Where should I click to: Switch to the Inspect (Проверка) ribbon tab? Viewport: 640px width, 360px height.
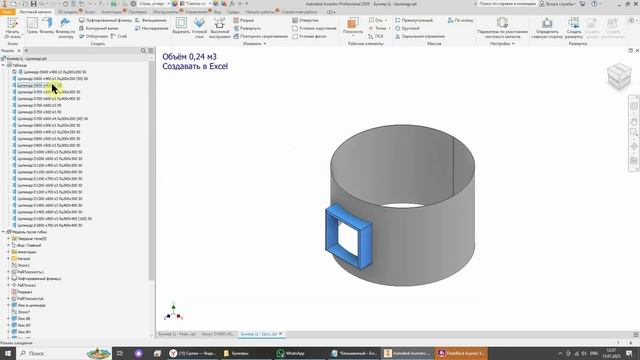pyautogui.click(x=138, y=12)
